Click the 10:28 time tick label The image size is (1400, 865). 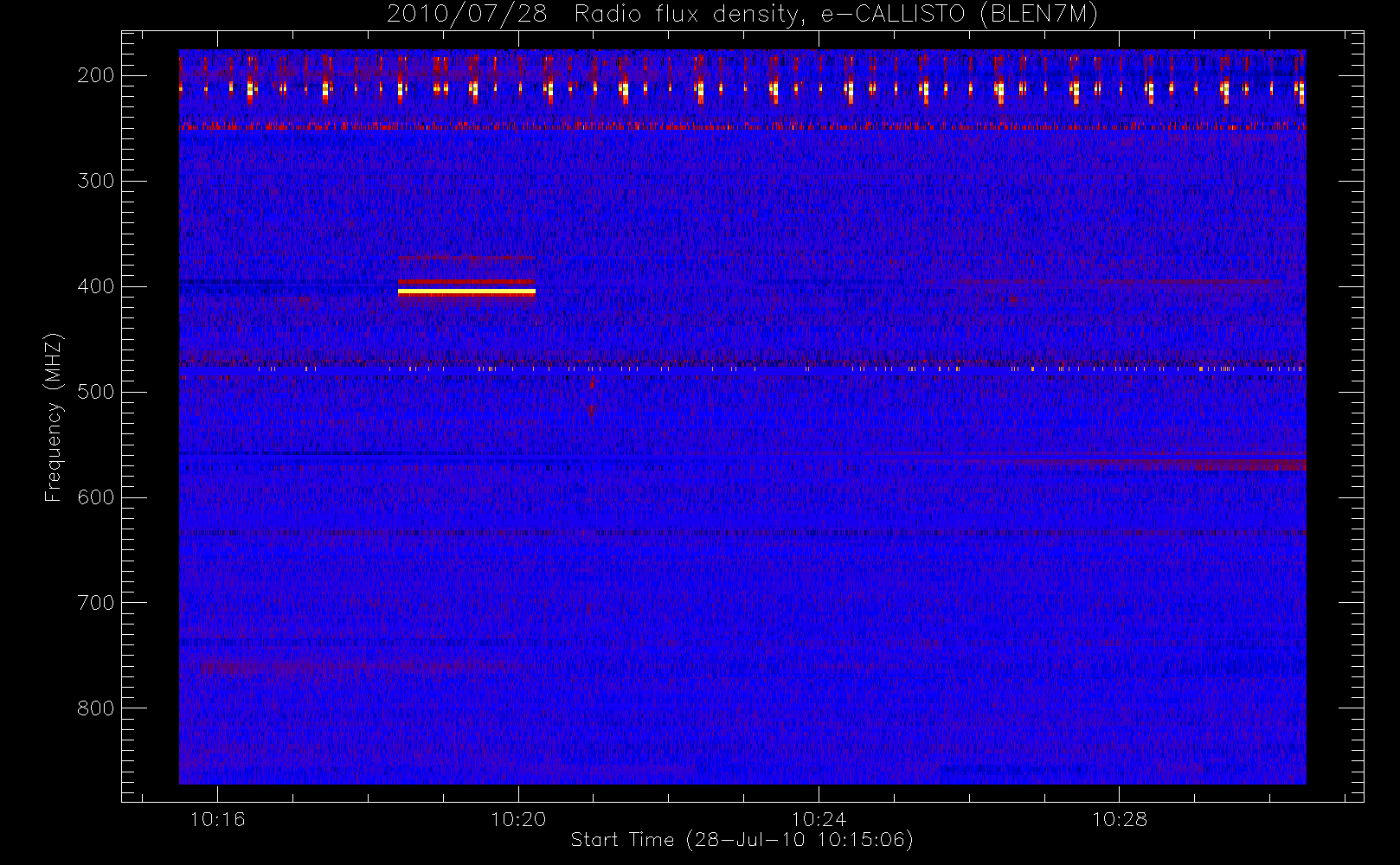point(1119,819)
